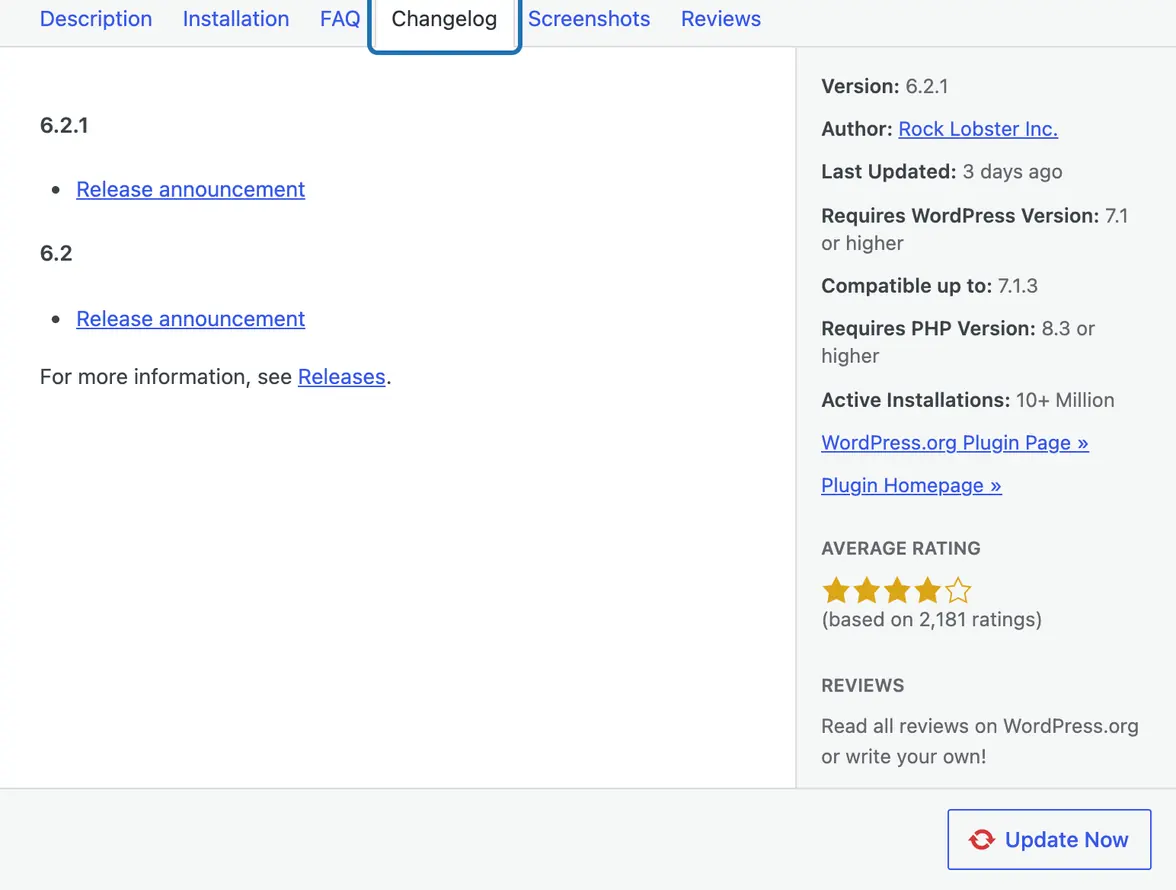The height and width of the screenshot is (890, 1176).
Task: Click 'Compatible up to: 7.1.3' text
Action: pyautogui.click(x=929, y=286)
